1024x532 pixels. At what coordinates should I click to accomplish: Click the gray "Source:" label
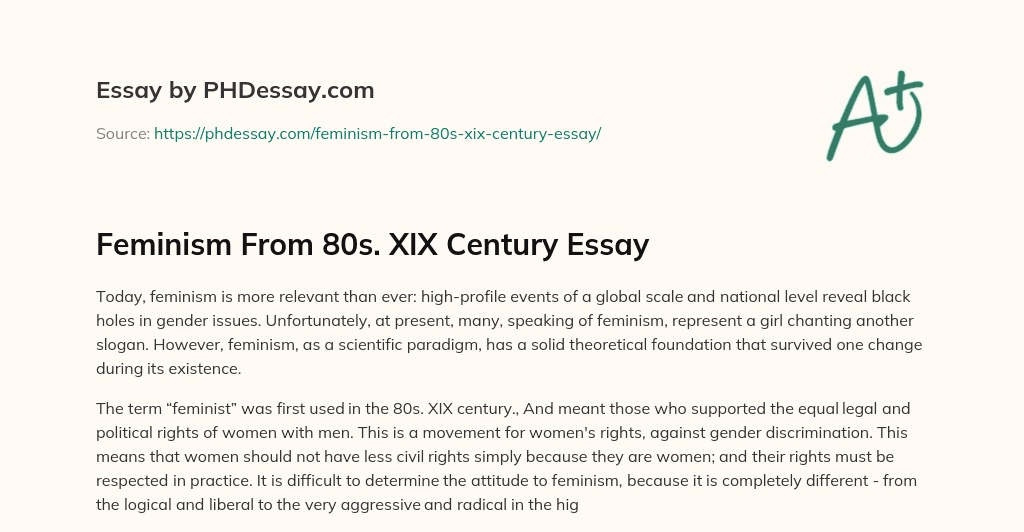(x=122, y=133)
